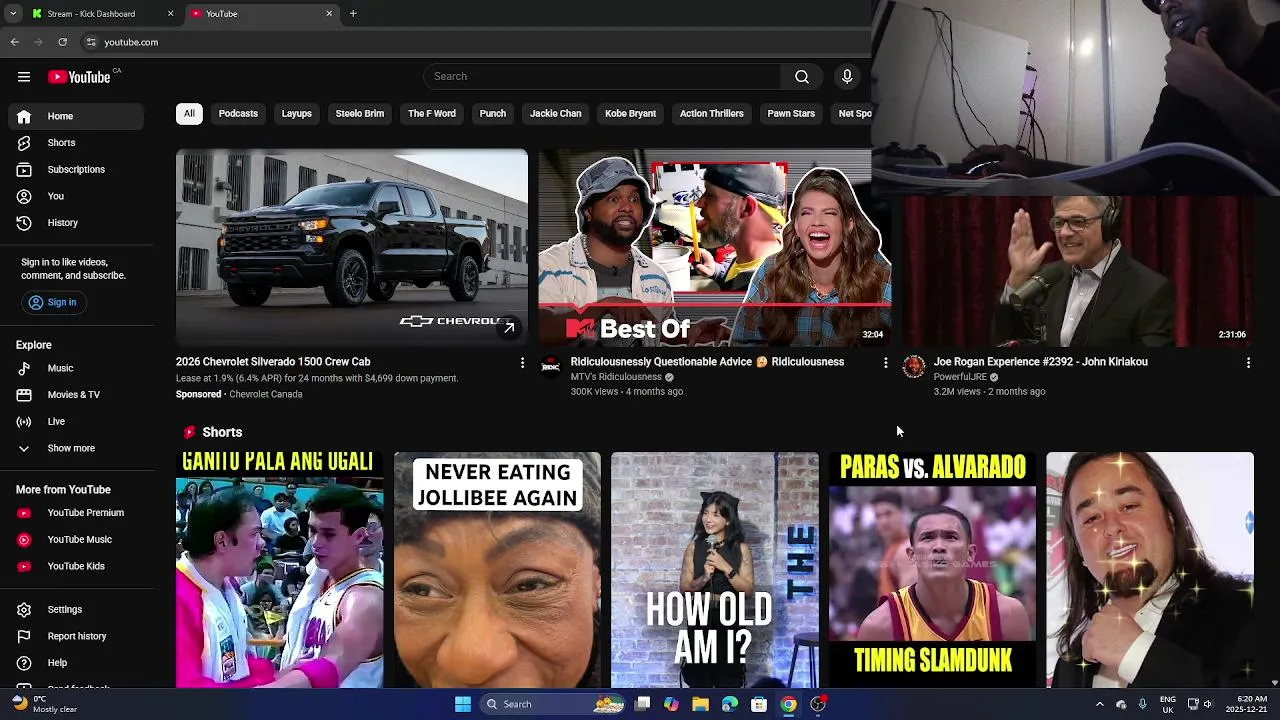Open Help in the sidebar

[x=76, y=663]
